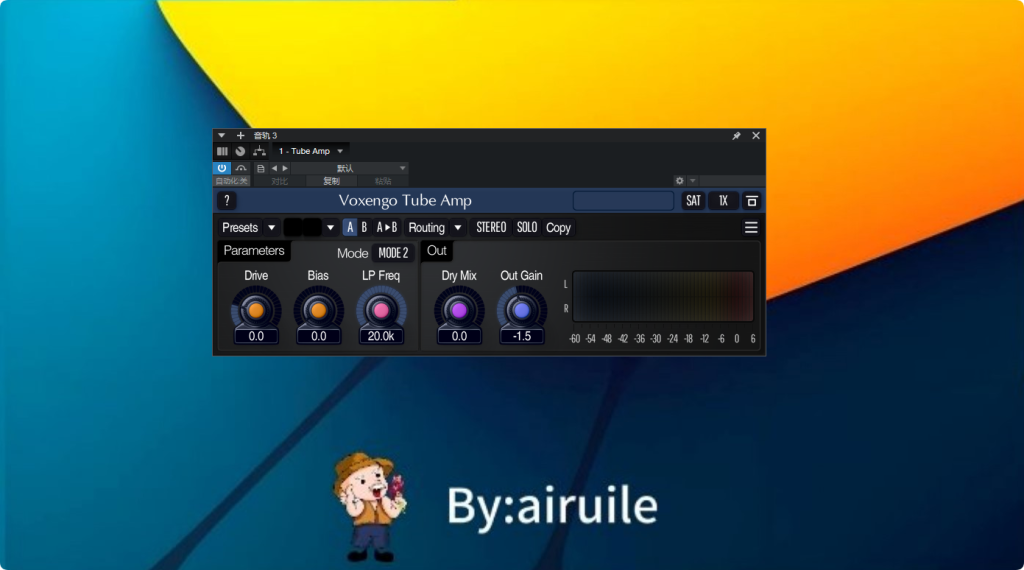Click the LP Freq value 20.0k
This screenshot has height=570, width=1024.
(x=381, y=336)
